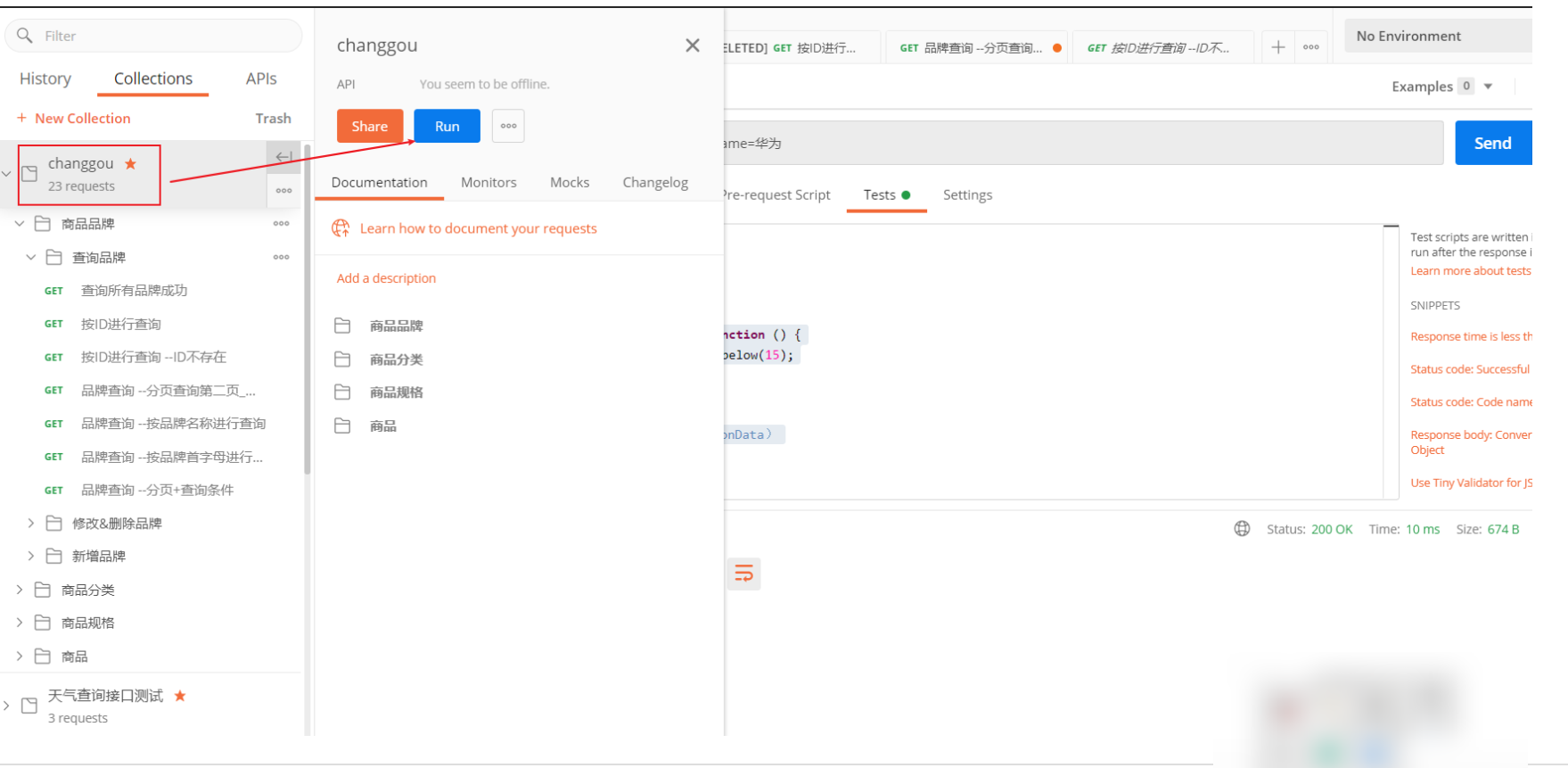Expand the 修改&删除品牌 folder
The height and width of the screenshot is (768, 1568).
pyautogui.click(x=30, y=523)
